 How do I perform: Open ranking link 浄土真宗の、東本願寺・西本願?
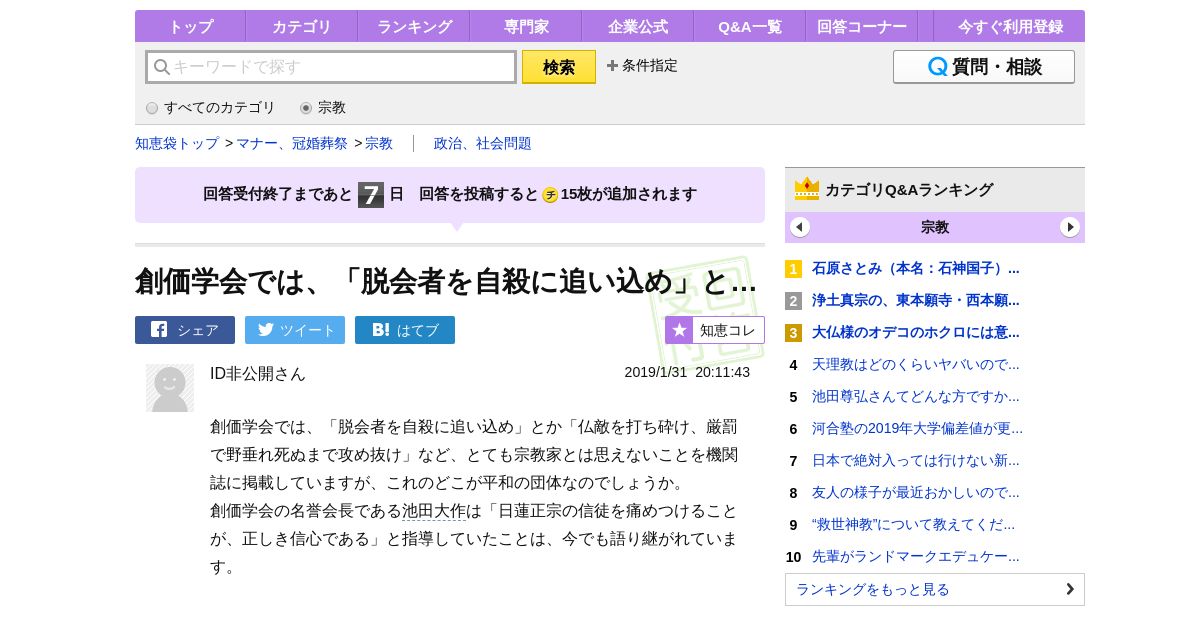click(916, 301)
